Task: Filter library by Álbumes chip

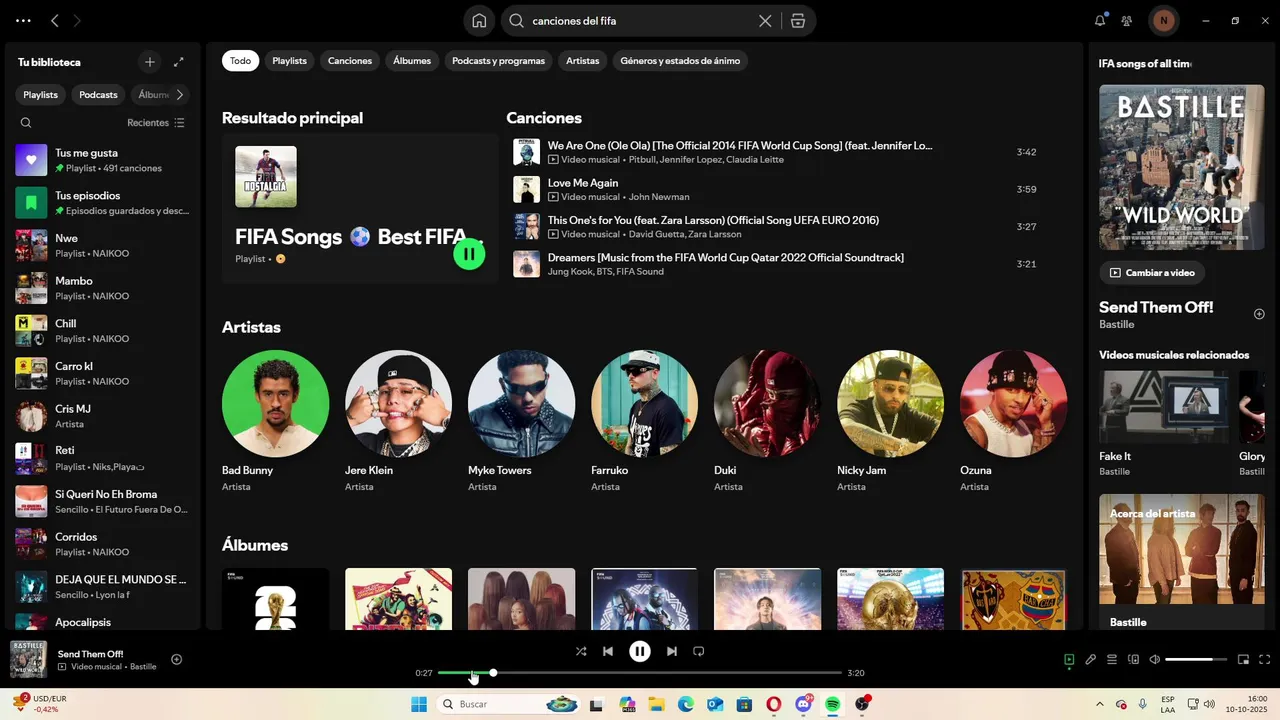Action: [152, 95]
